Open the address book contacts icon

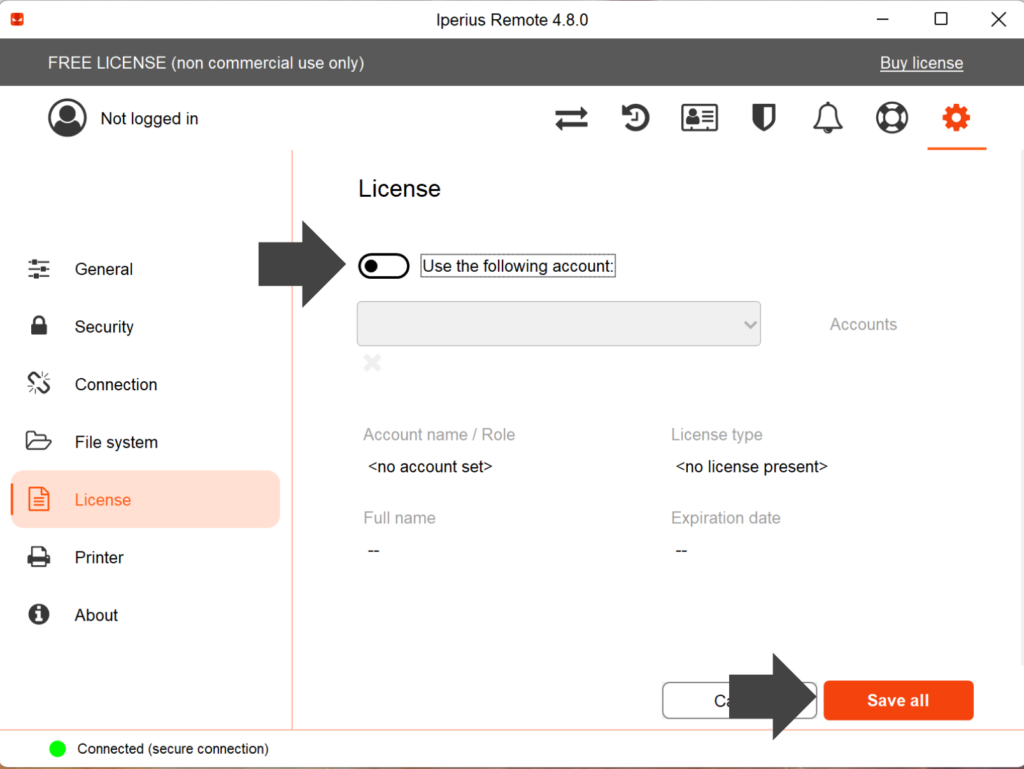point(699,118)
